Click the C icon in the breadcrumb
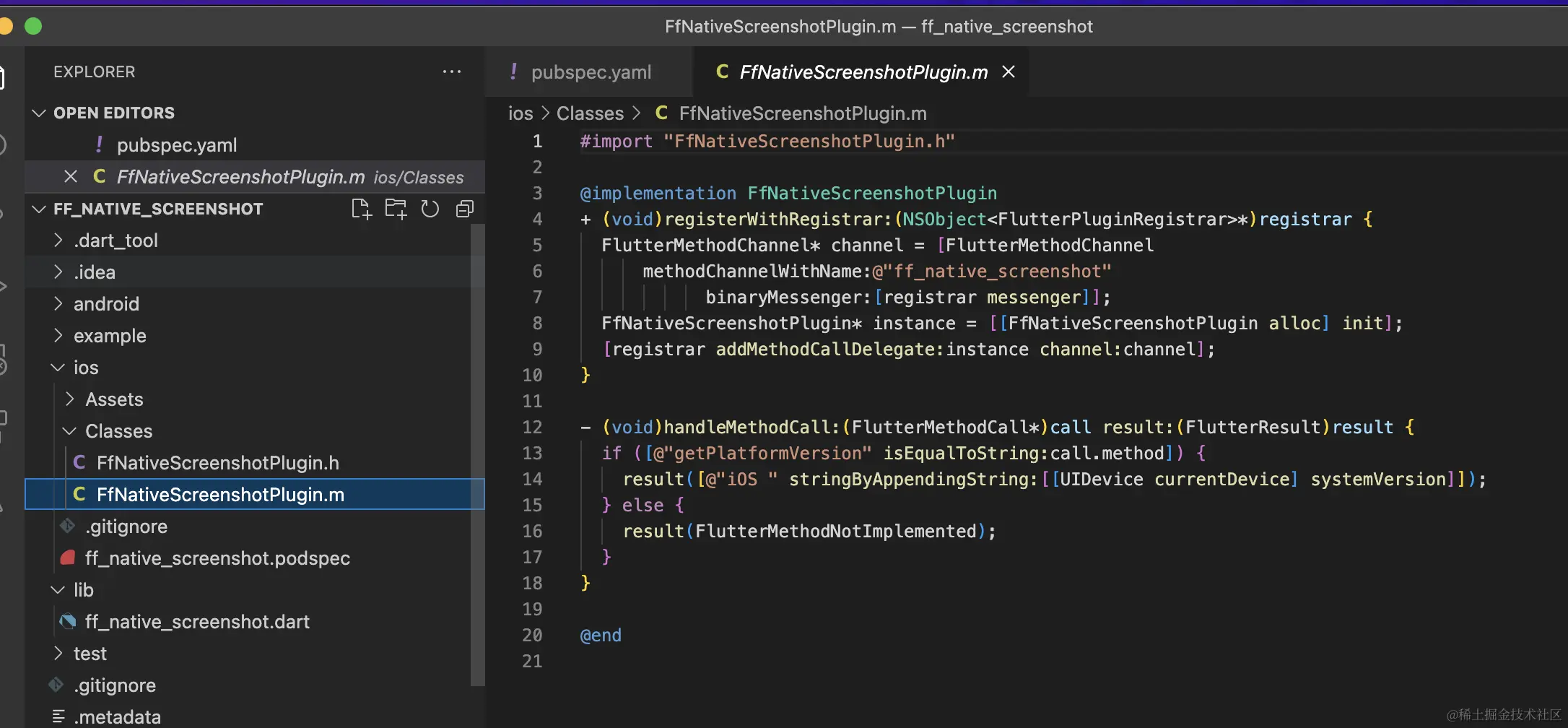This screenshot has height=728, width=1568. click(x=661, y=113)
